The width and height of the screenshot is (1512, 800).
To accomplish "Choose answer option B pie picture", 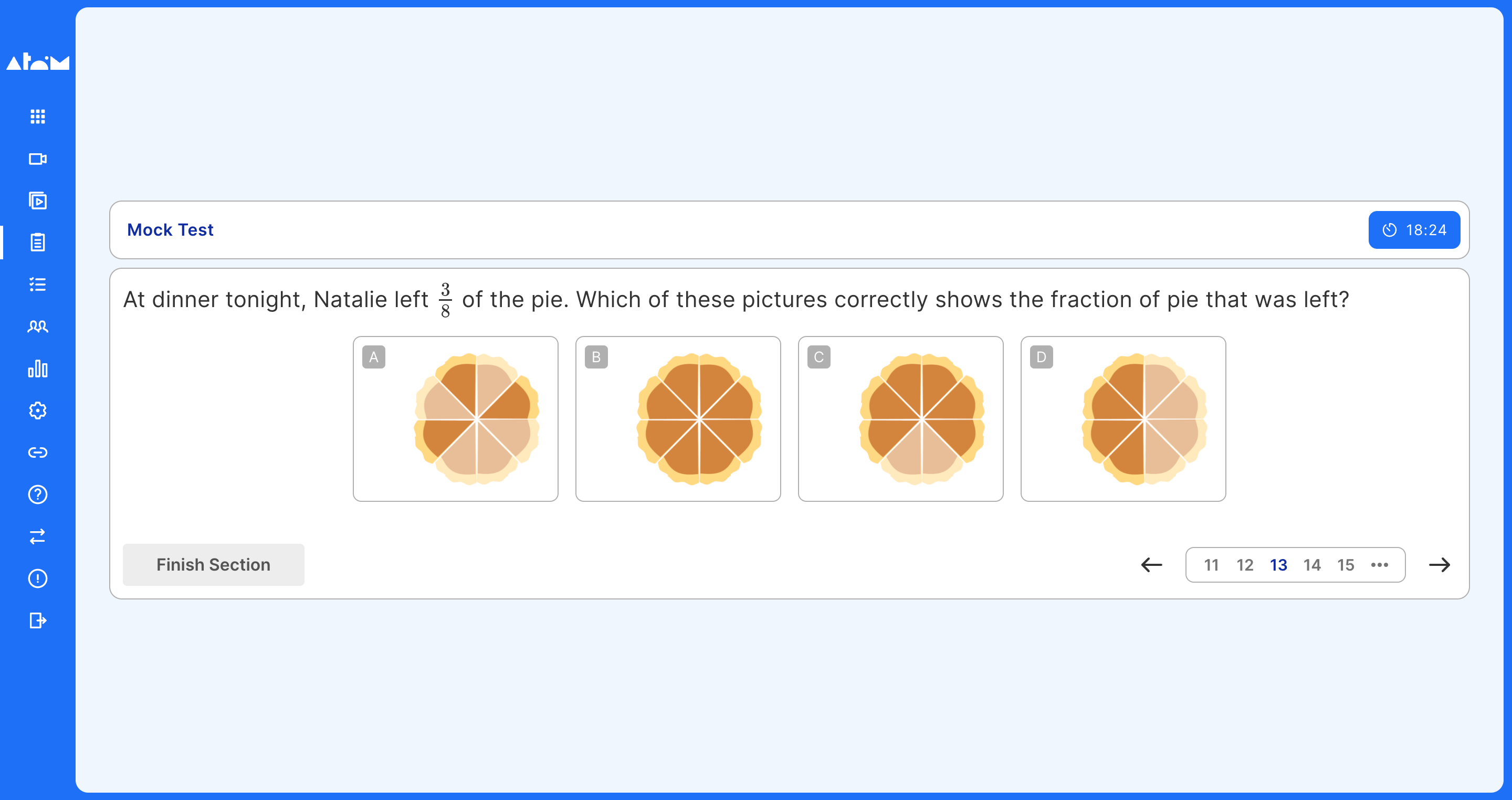I will (678, 418).
